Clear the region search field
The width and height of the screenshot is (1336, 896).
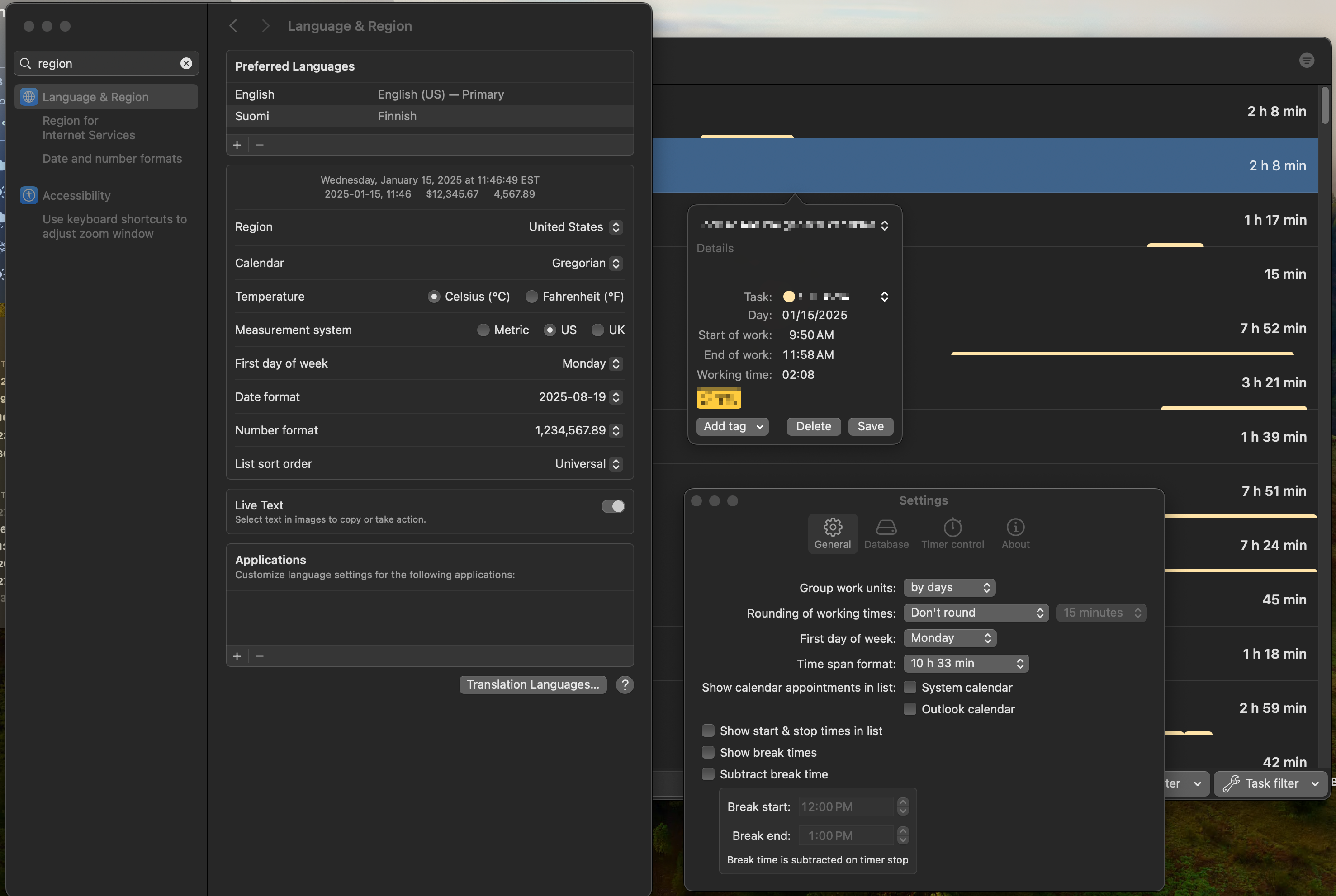(186, 63)
